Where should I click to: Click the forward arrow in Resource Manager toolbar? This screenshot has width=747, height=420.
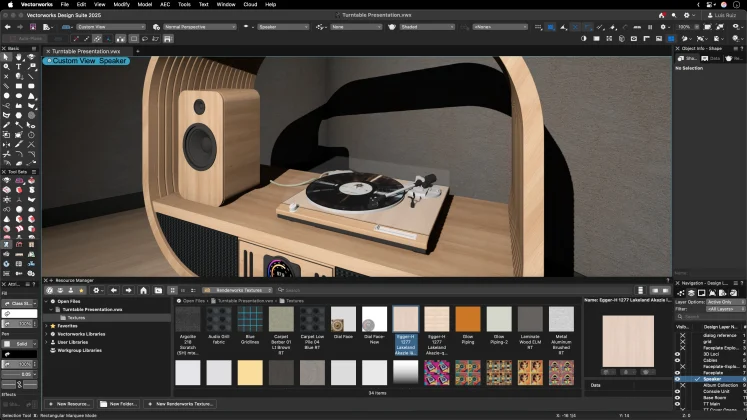[x=129, y=290]
